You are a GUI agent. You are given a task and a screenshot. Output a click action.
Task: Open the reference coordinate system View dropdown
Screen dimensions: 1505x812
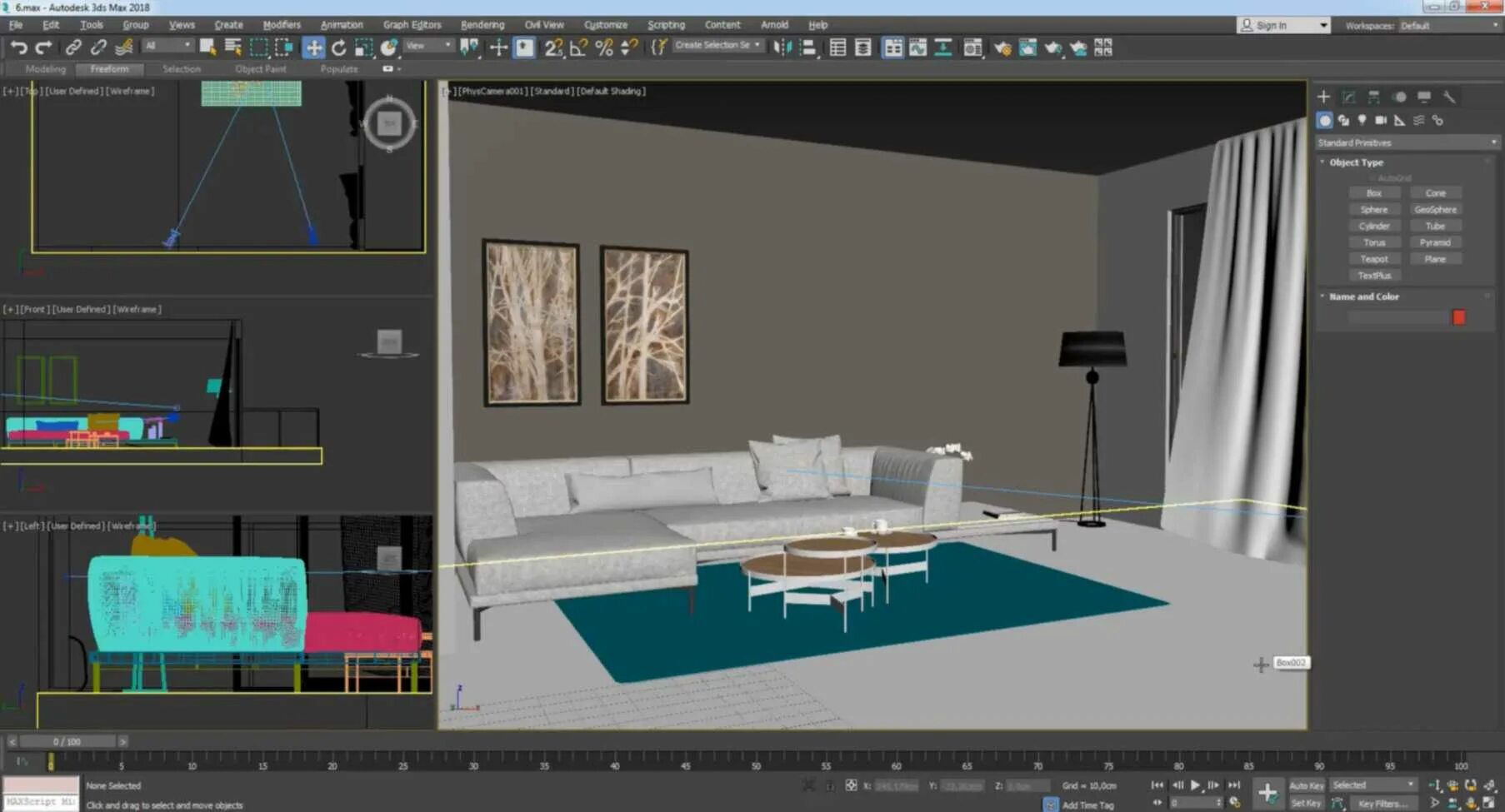[x=428, y=45]
